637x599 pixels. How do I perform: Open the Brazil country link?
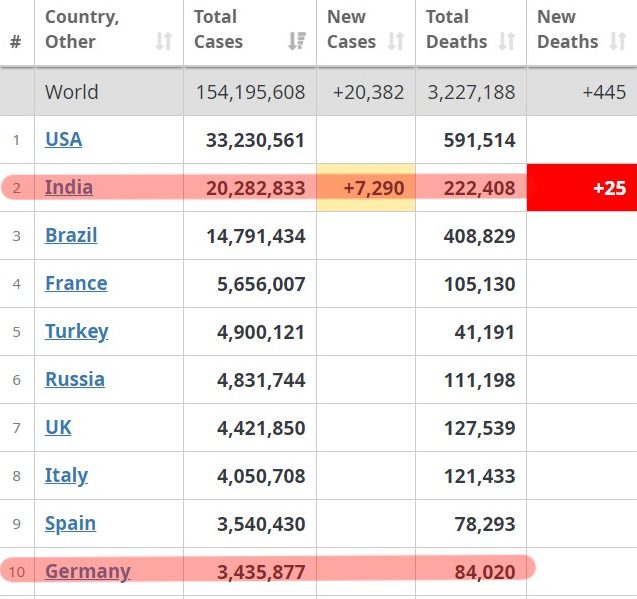[71, 235]
